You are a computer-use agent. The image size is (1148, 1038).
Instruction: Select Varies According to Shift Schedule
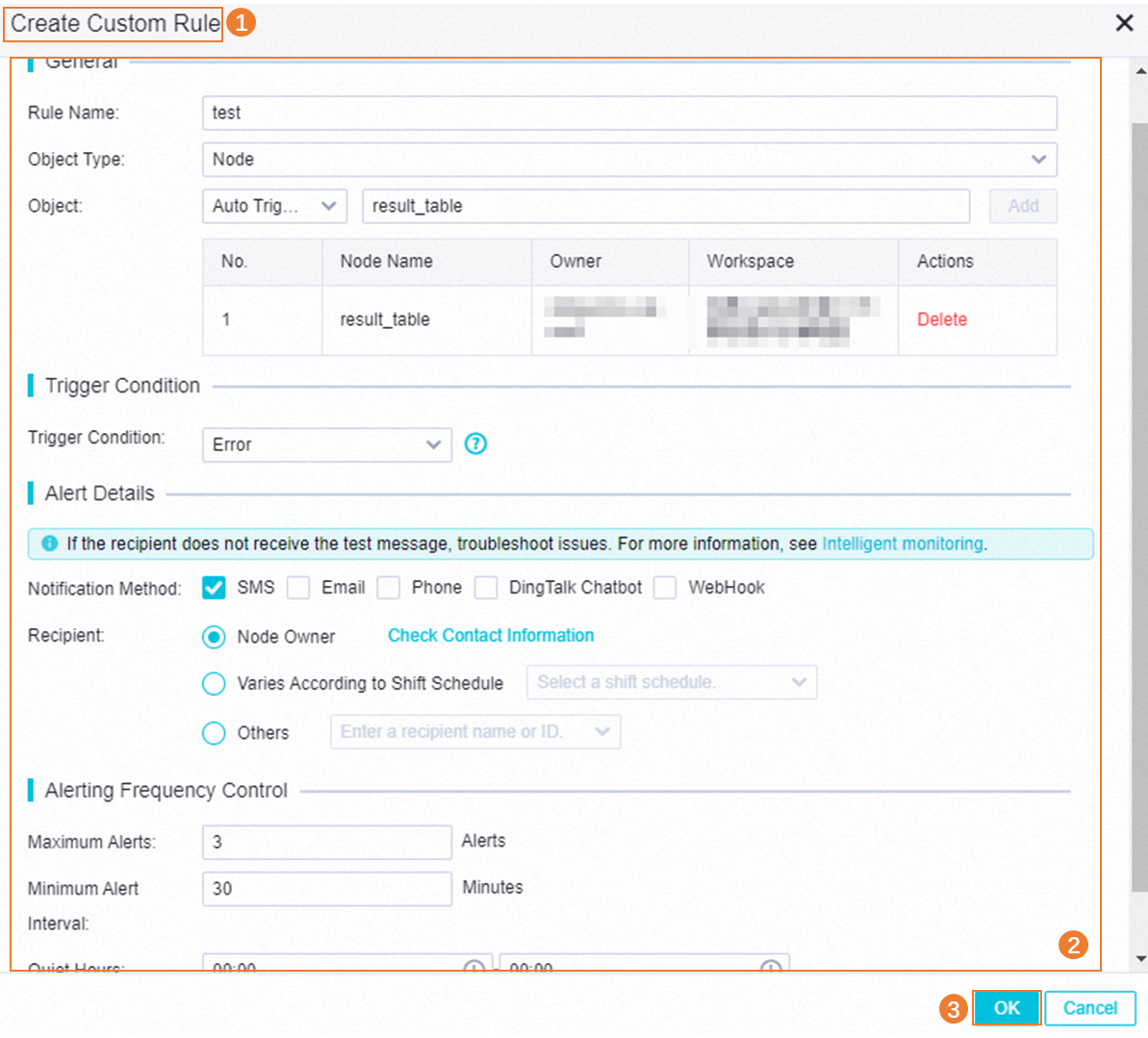tap(214, 683)
